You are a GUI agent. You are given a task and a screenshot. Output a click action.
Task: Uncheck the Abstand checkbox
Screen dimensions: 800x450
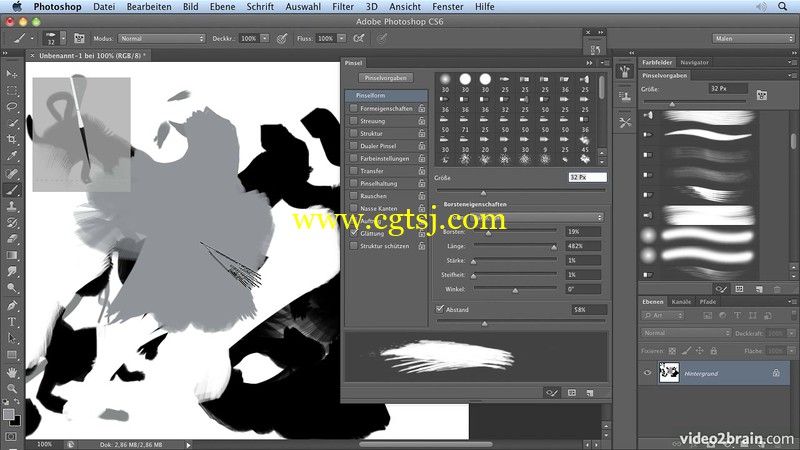pos(440,309)
